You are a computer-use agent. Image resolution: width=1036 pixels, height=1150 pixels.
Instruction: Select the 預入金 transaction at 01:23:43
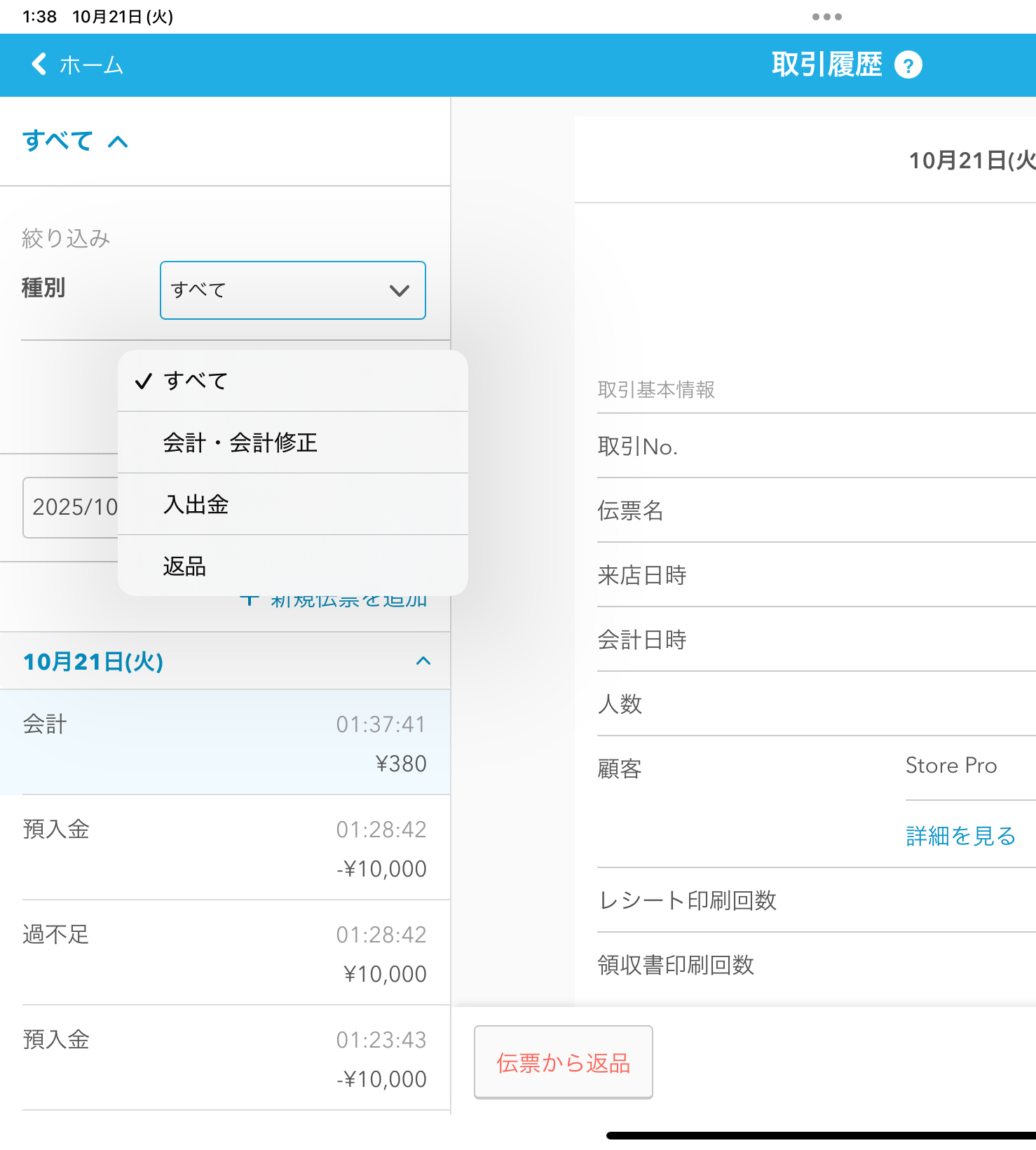(x=224, y=1058)
